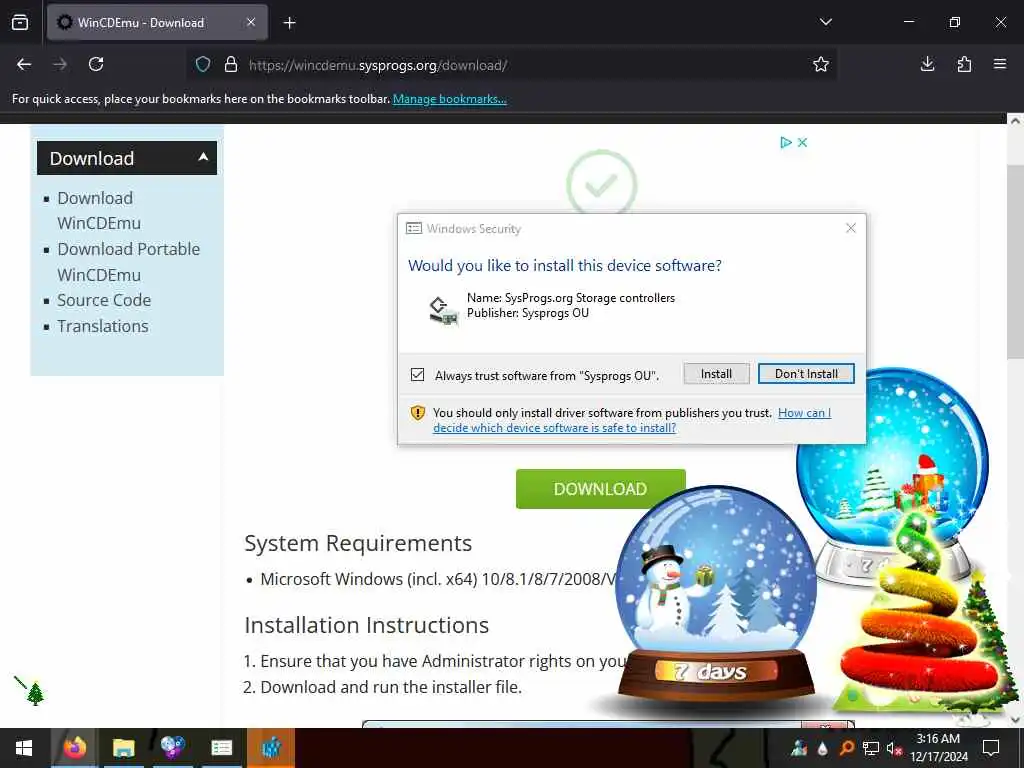
Task: Click Don't Install in the dialog
Action: point(806,374)
